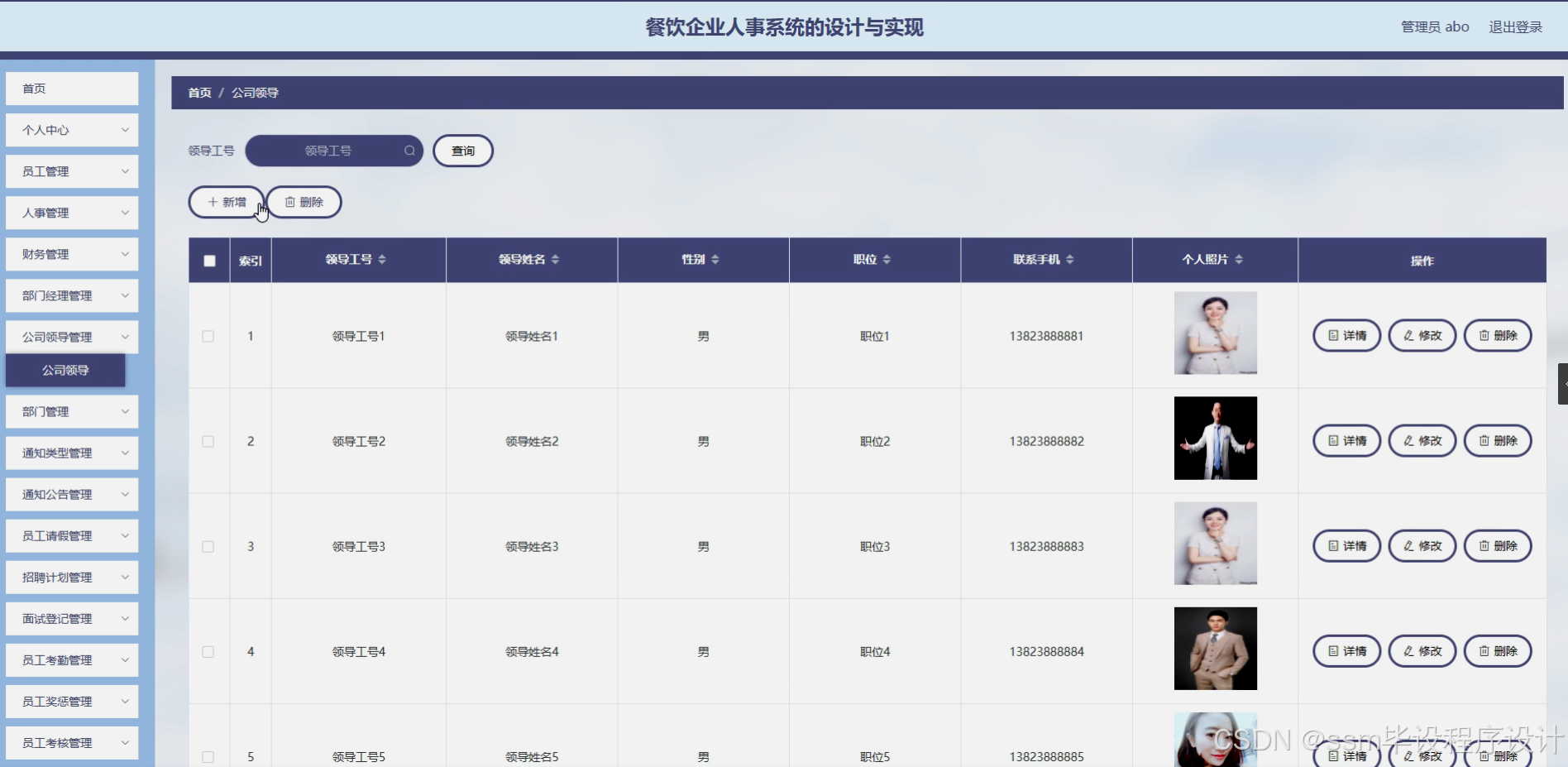Go to 首页 in the sidebar
Screen dimensions: 1568x767
pos(72,89)
